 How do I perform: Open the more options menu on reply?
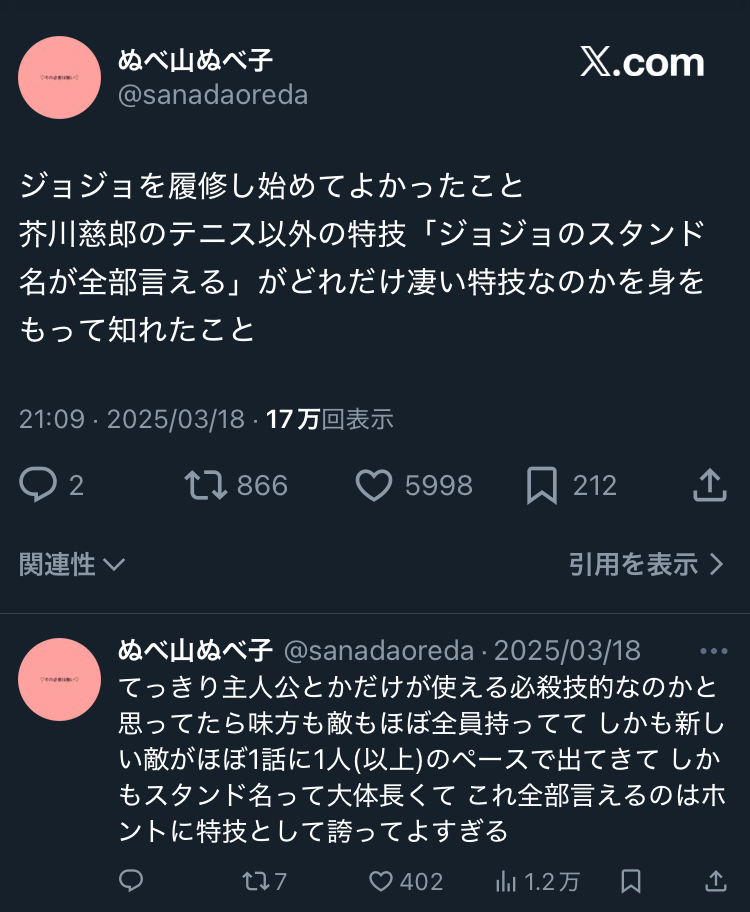click(713, 651)
